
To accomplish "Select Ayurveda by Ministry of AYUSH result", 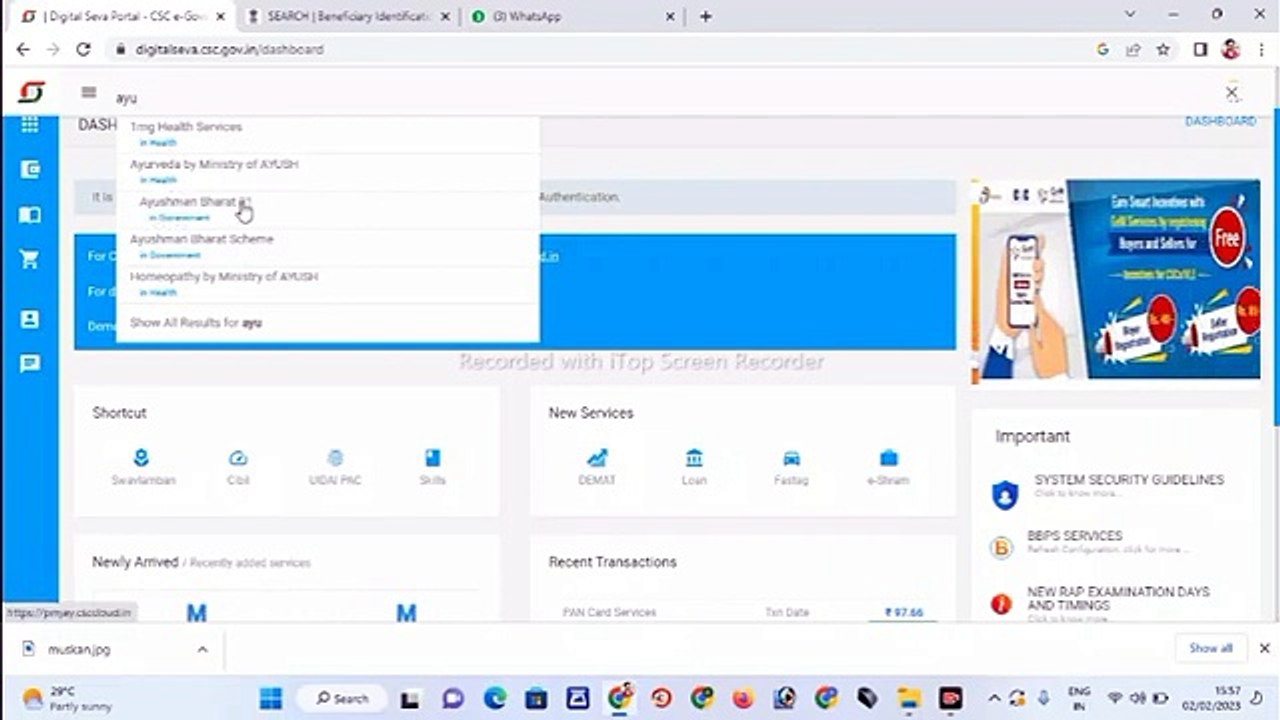I will coord(328,171).
